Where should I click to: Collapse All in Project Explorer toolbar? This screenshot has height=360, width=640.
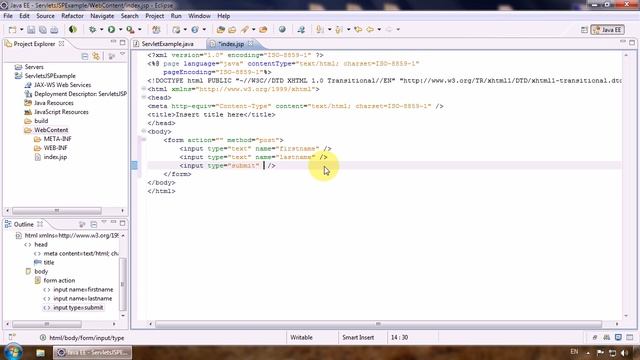tap(85, 56)
